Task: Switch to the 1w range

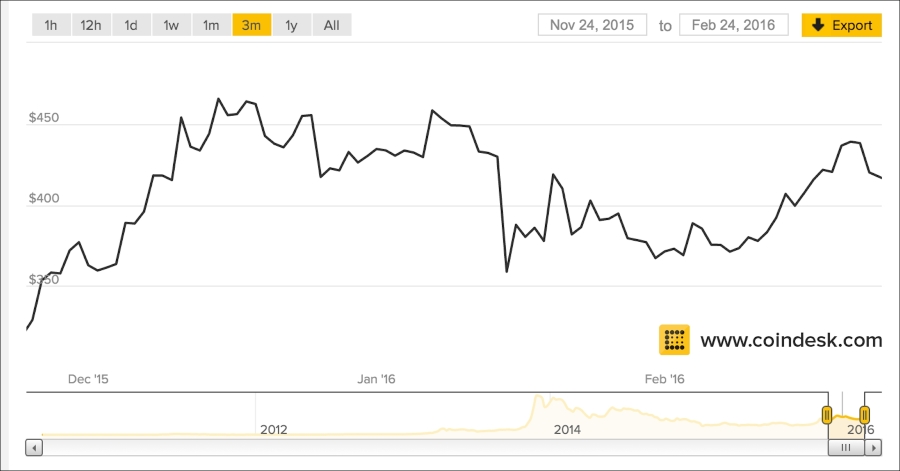Action: pyautogui.click(x=172, y=25)
